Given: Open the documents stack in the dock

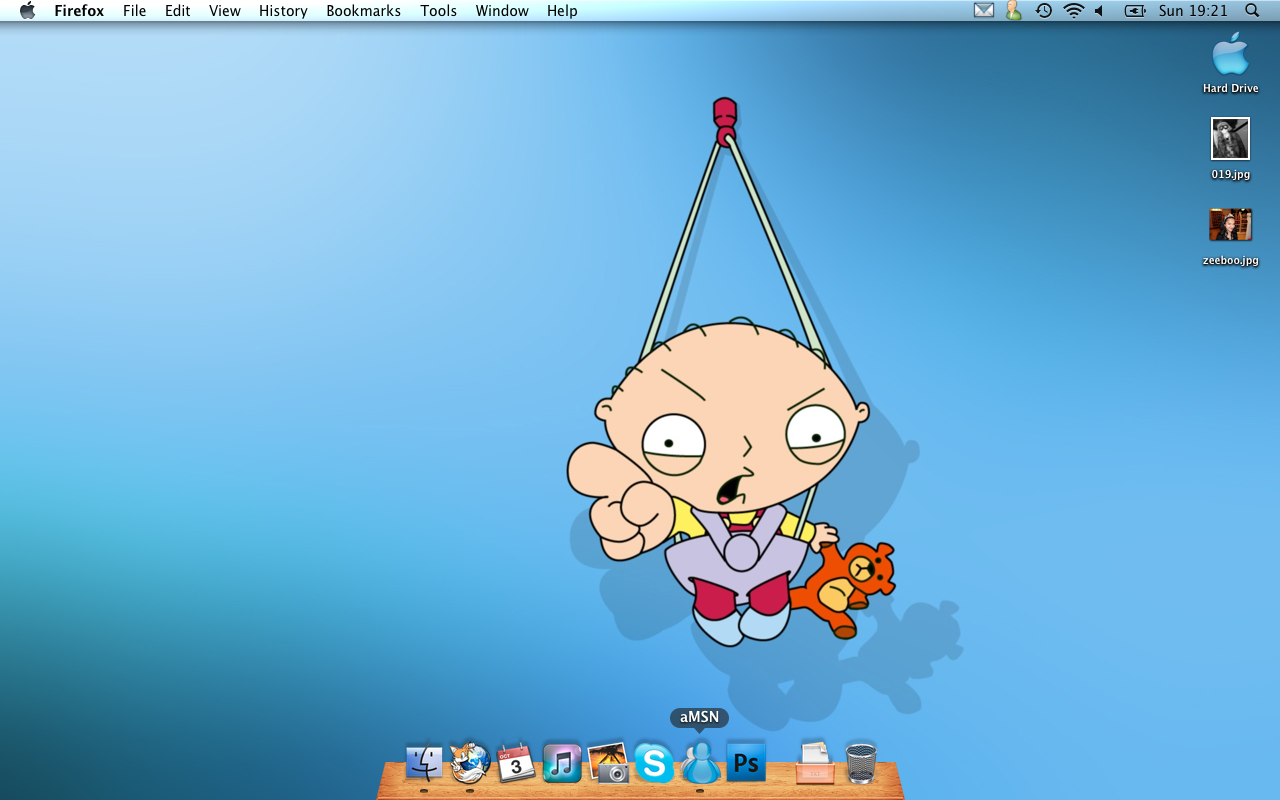Looking at the screenshot, I should tap(815, 762).
